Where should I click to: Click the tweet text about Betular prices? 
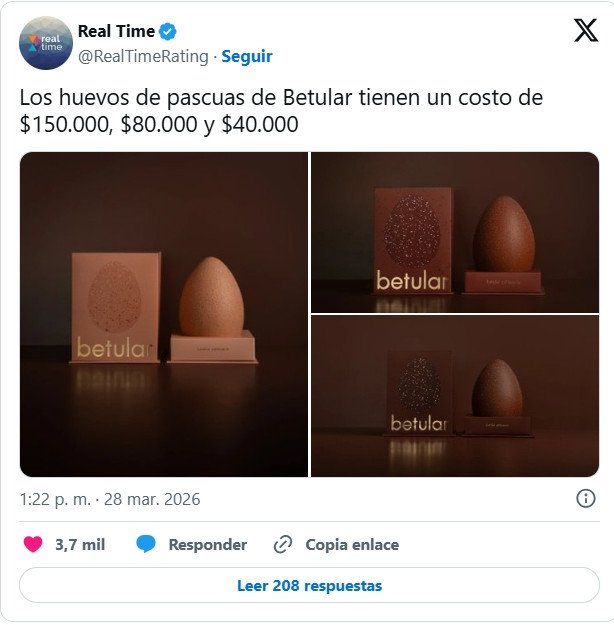(281, 110)
